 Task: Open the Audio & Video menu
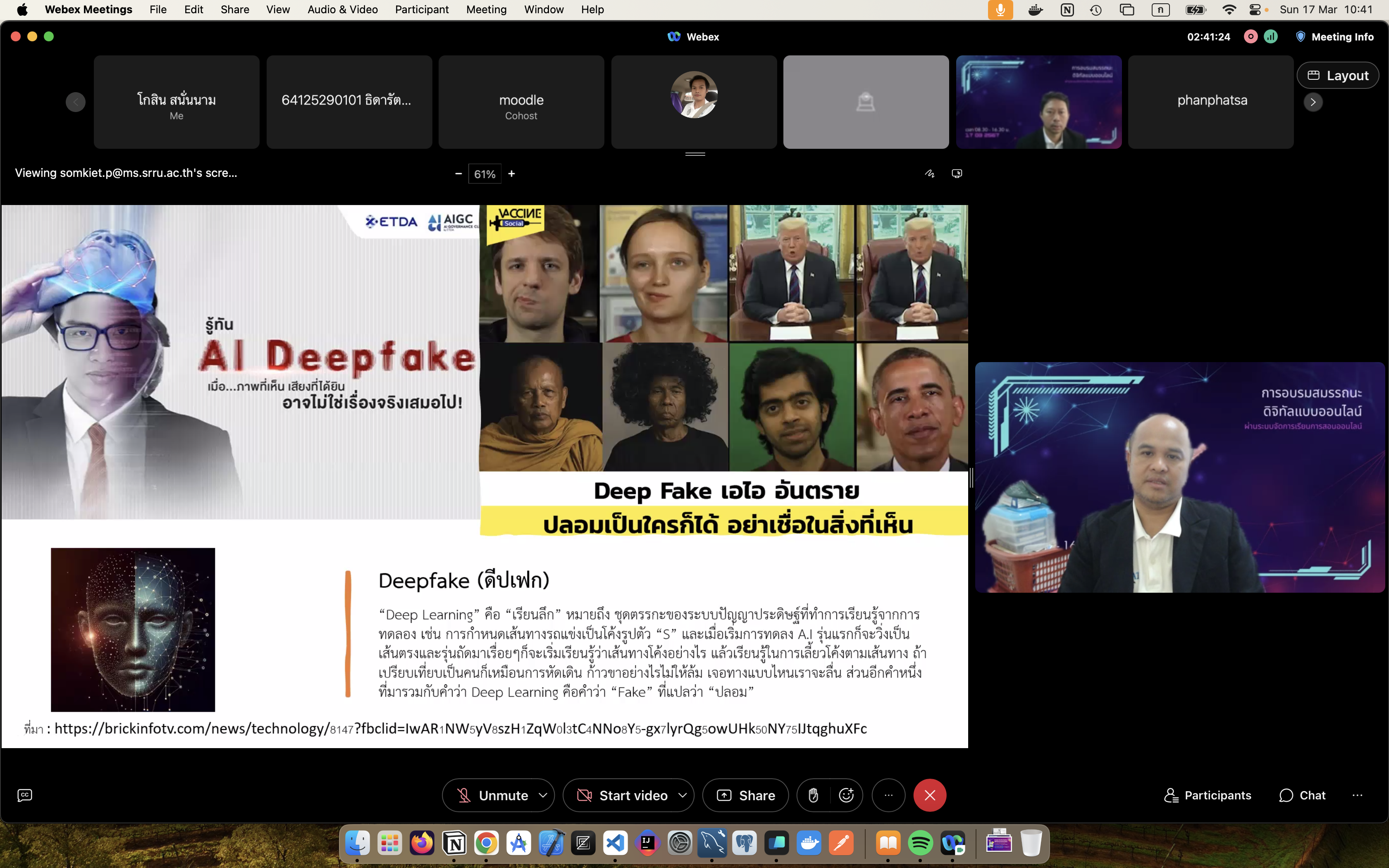[x=343, y=9]
